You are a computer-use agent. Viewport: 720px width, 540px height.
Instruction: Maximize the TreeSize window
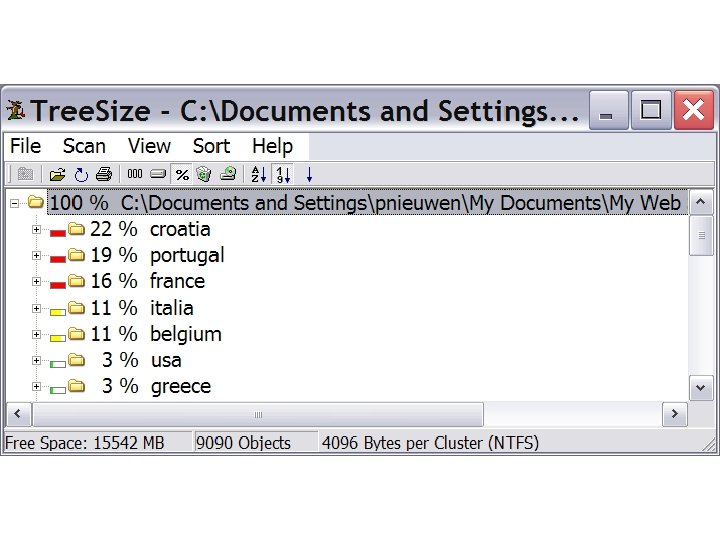[651, 110]
